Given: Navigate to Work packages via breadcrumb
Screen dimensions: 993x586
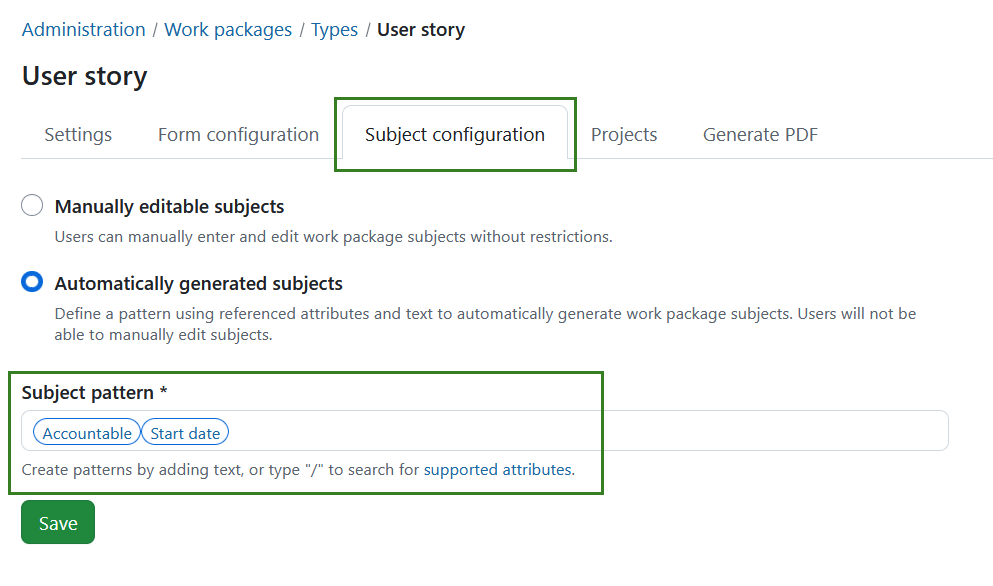Looking at the screenshot, I should point(227,29).
